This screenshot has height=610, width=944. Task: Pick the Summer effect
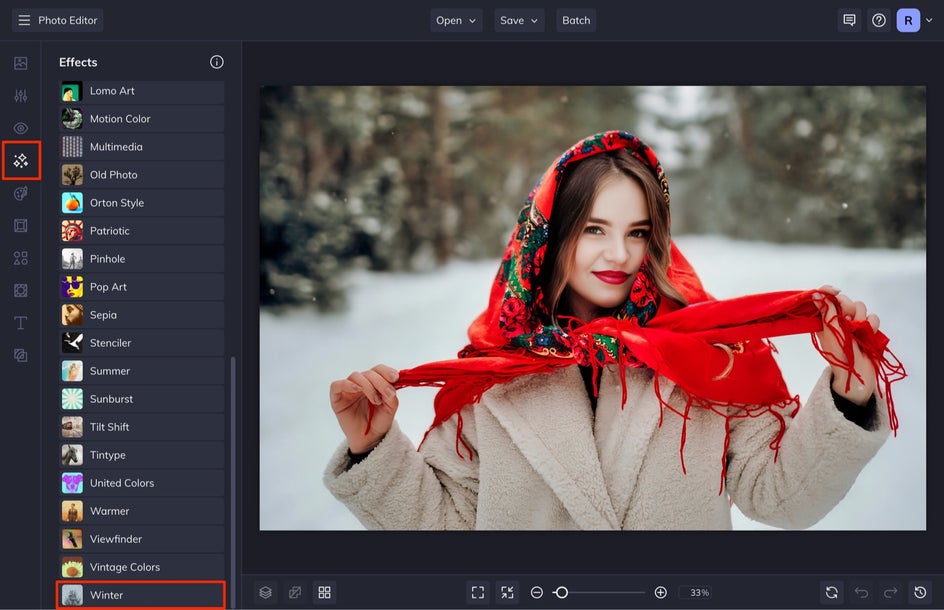[x=142, y=371]
